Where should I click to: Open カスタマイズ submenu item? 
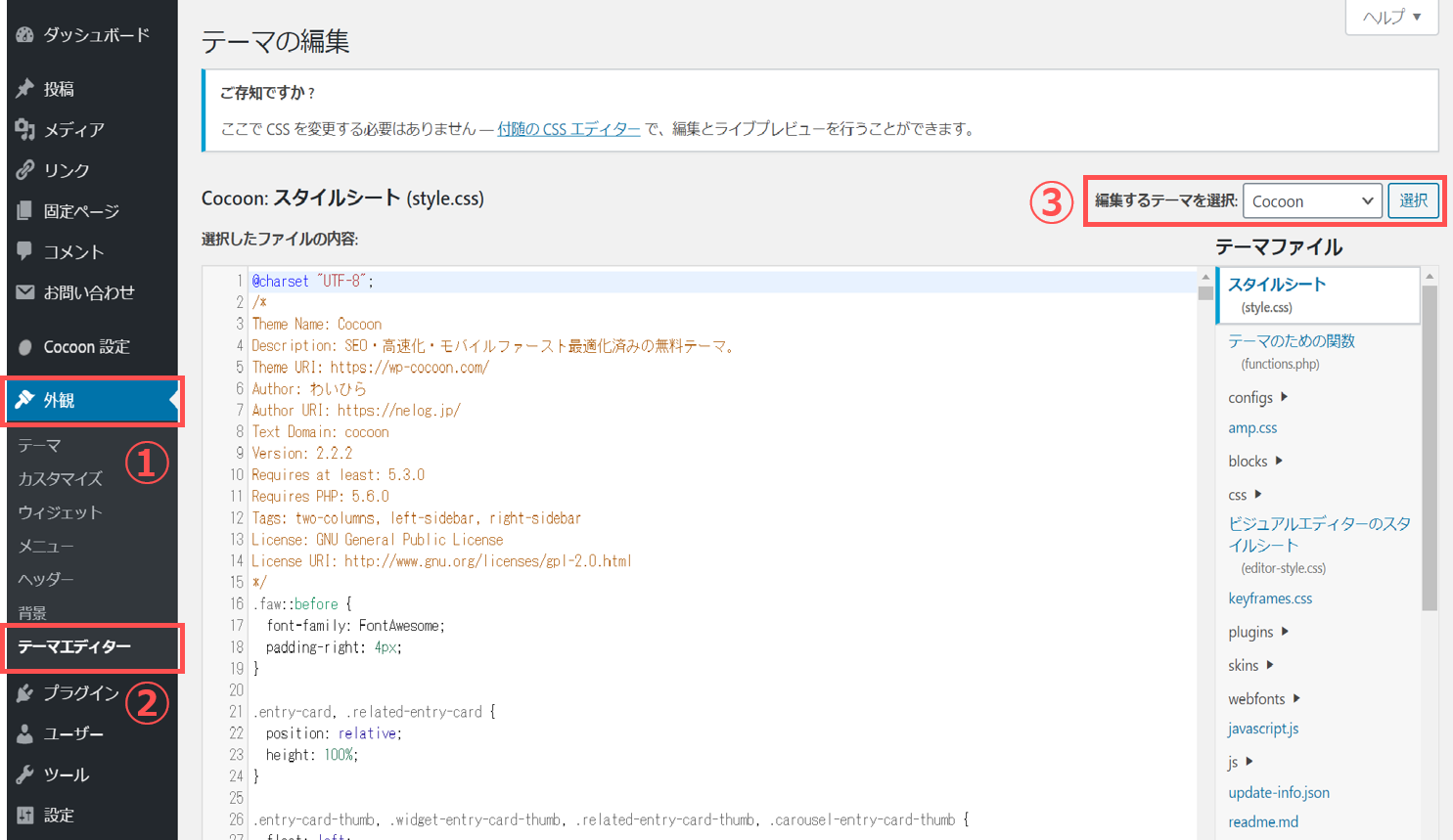tap(61, 479)
